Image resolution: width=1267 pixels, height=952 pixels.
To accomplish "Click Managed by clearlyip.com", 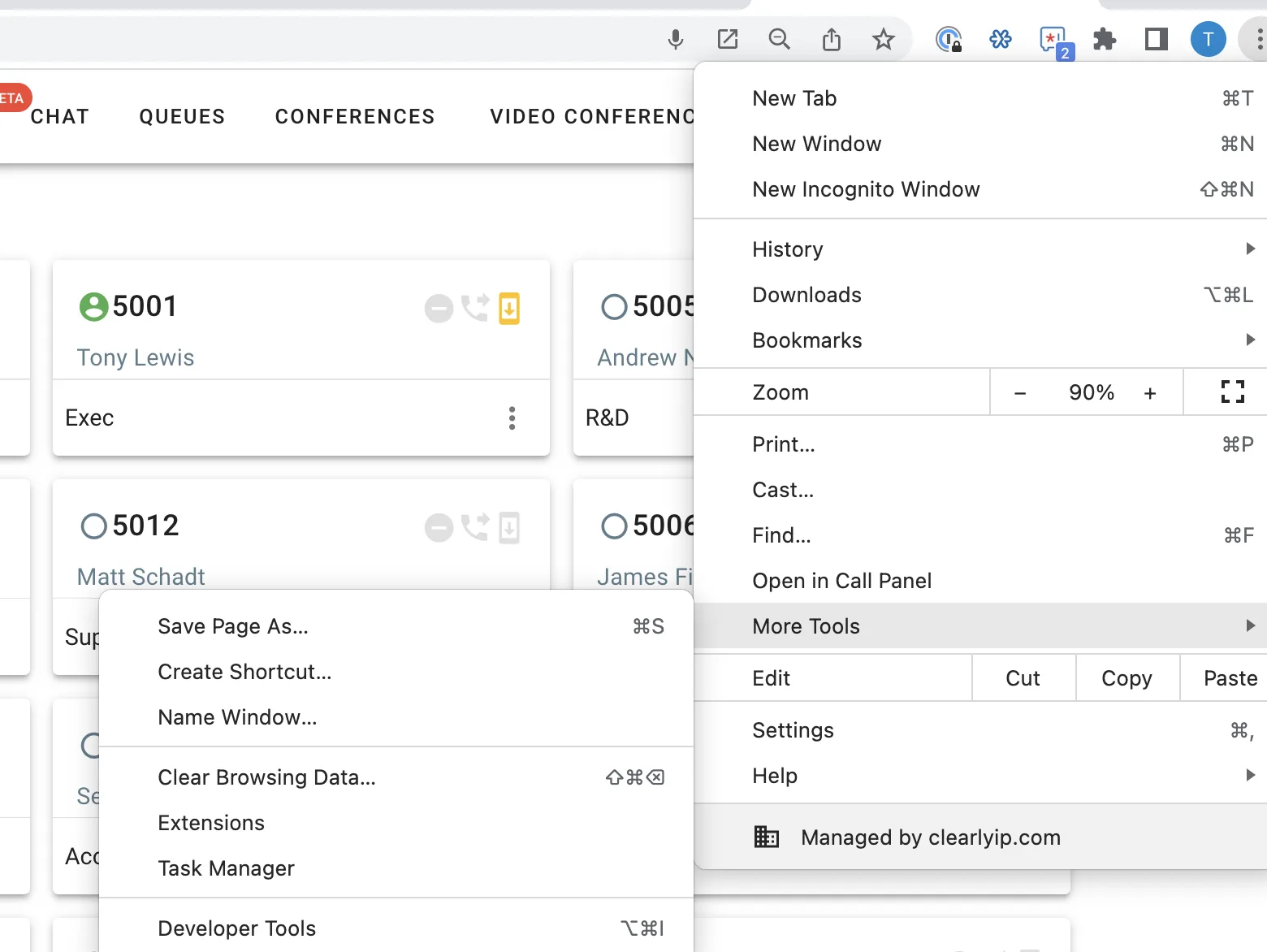I will tap(980, 837).
